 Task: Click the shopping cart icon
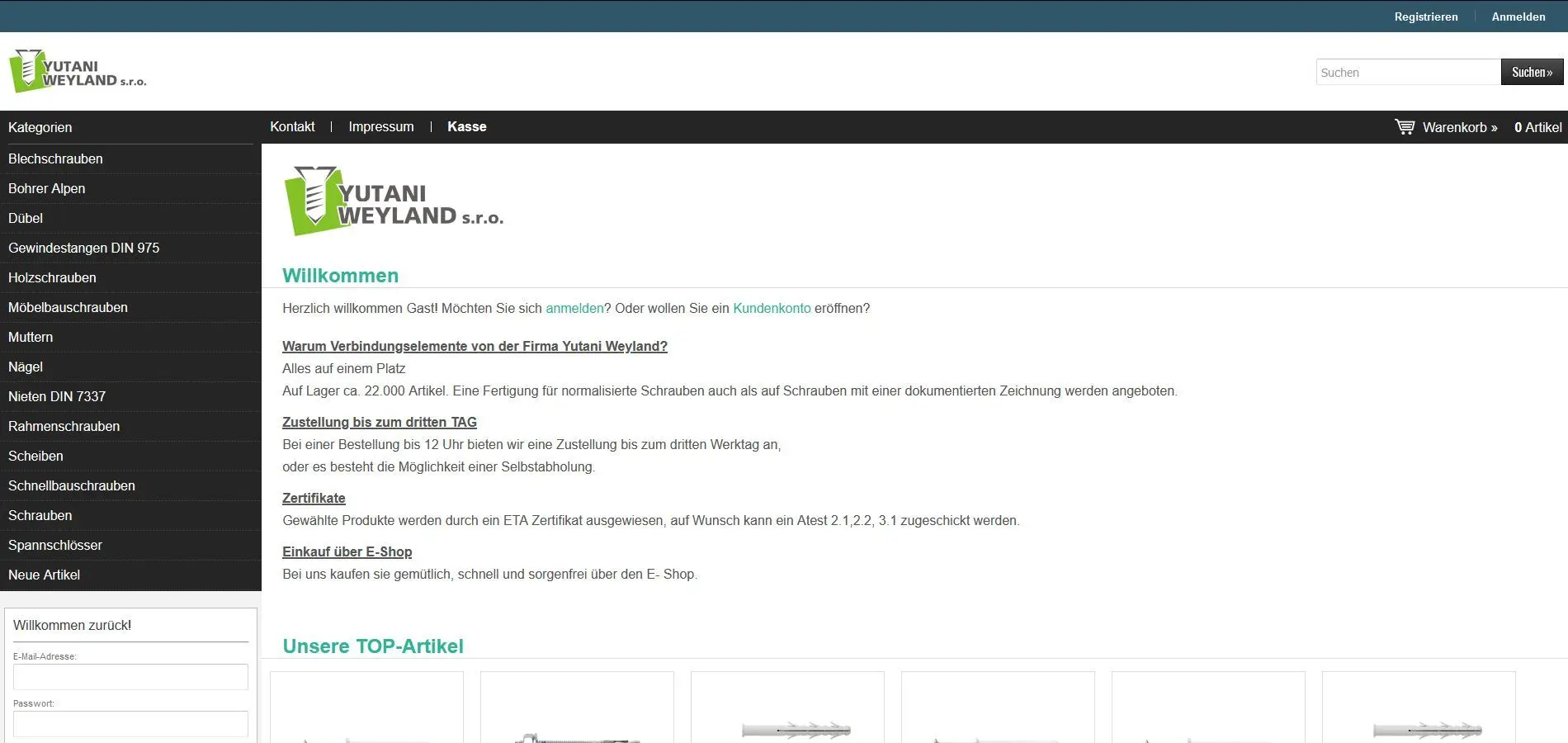pyautogui.click(x=1404, y=126)
